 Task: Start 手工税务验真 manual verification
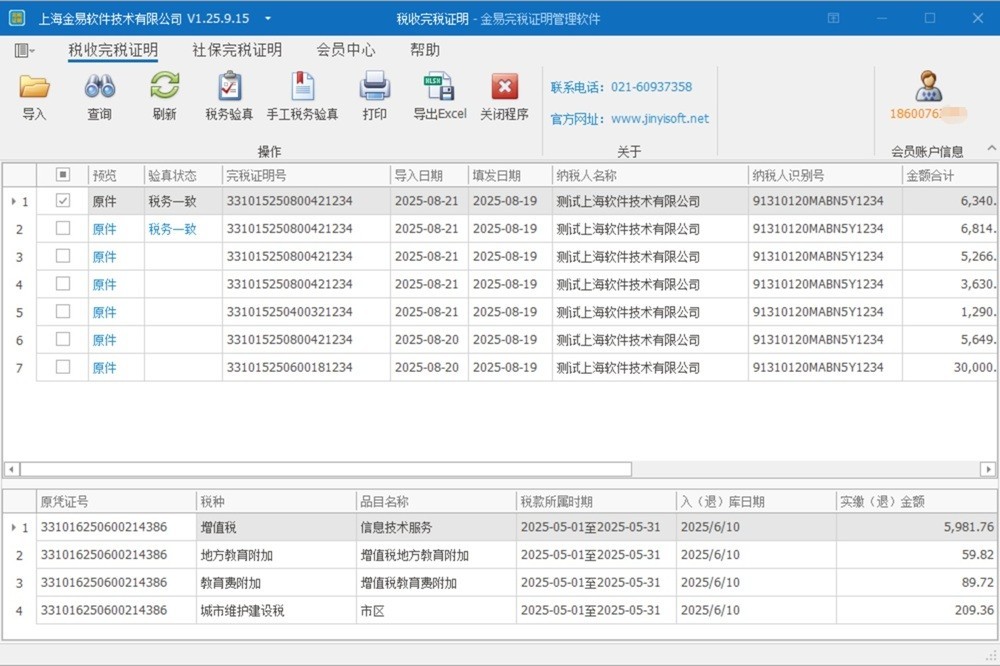pyautogui.click(x=302, y=88)
